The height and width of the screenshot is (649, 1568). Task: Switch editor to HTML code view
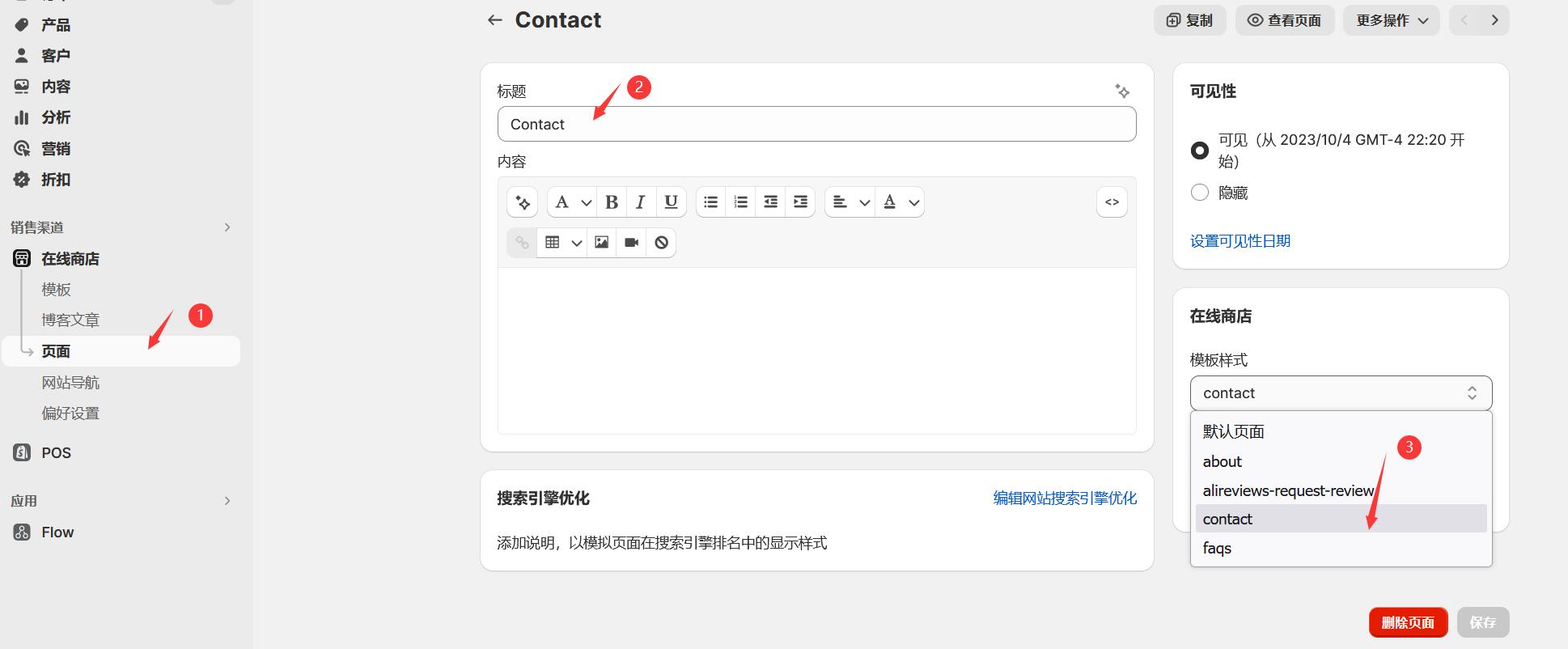[1112, 202]
